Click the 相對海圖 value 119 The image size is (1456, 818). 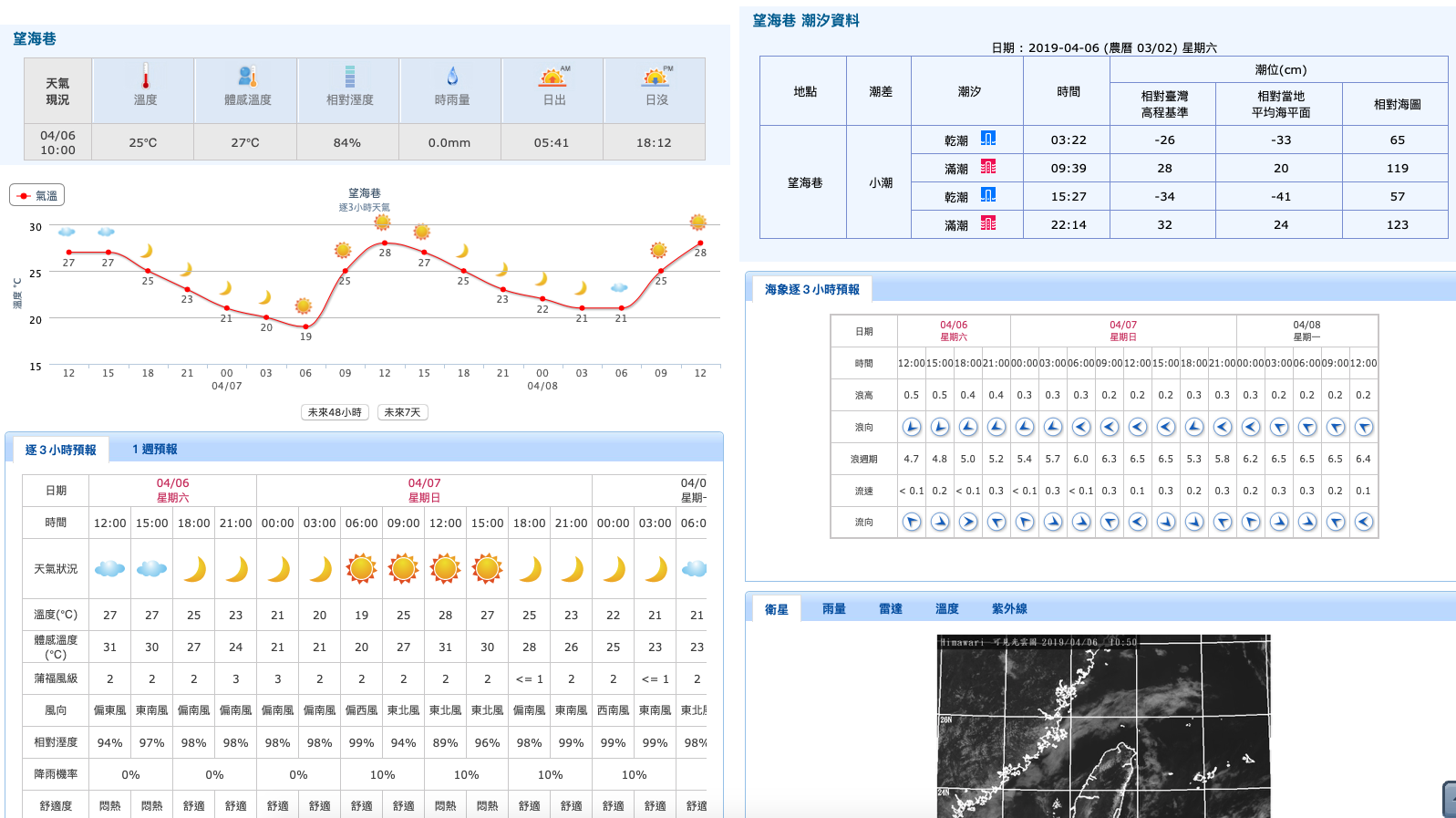[x=1397, y=168]
